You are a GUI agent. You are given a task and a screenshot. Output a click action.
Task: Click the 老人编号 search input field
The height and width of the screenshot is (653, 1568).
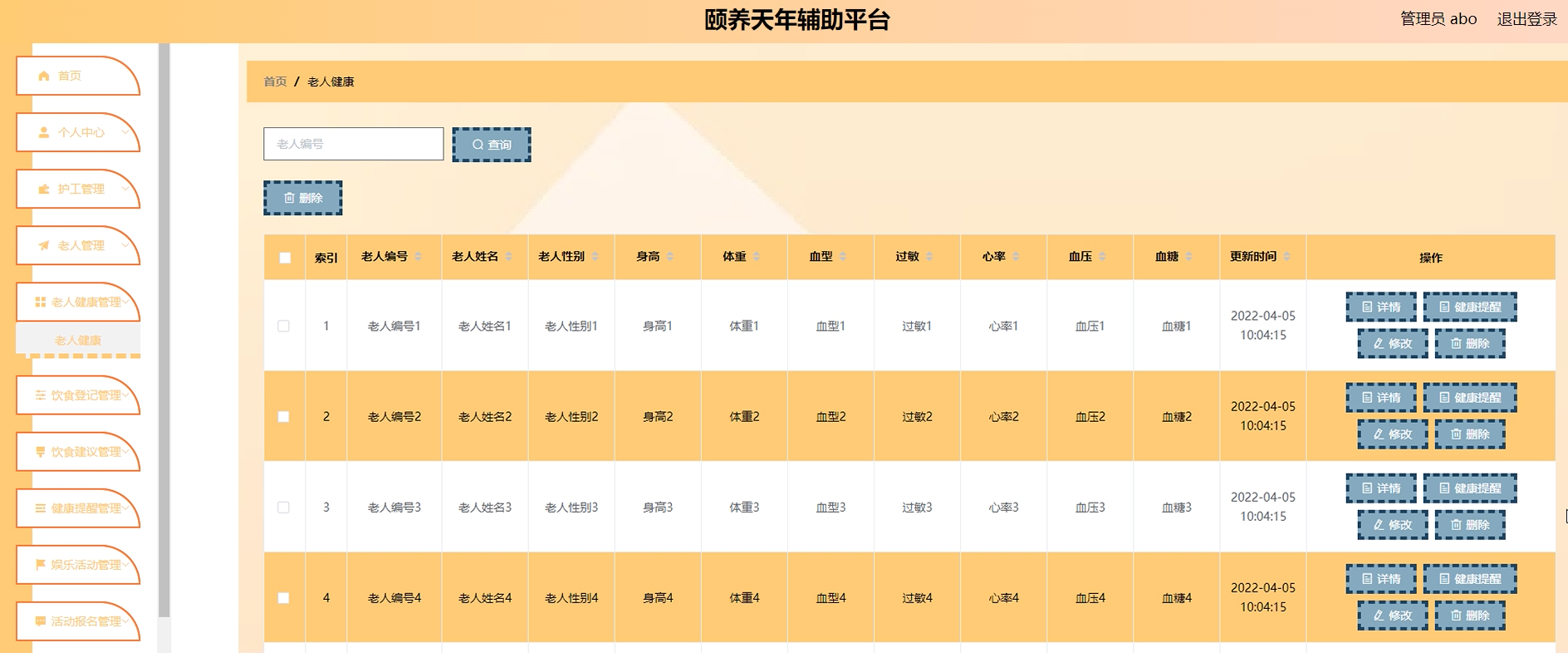click(354, 144)
